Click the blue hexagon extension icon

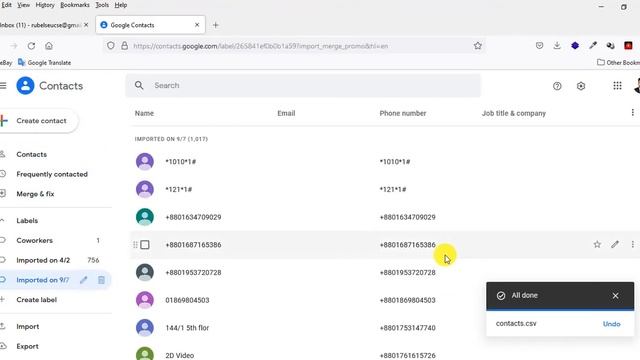click(575, 46)
